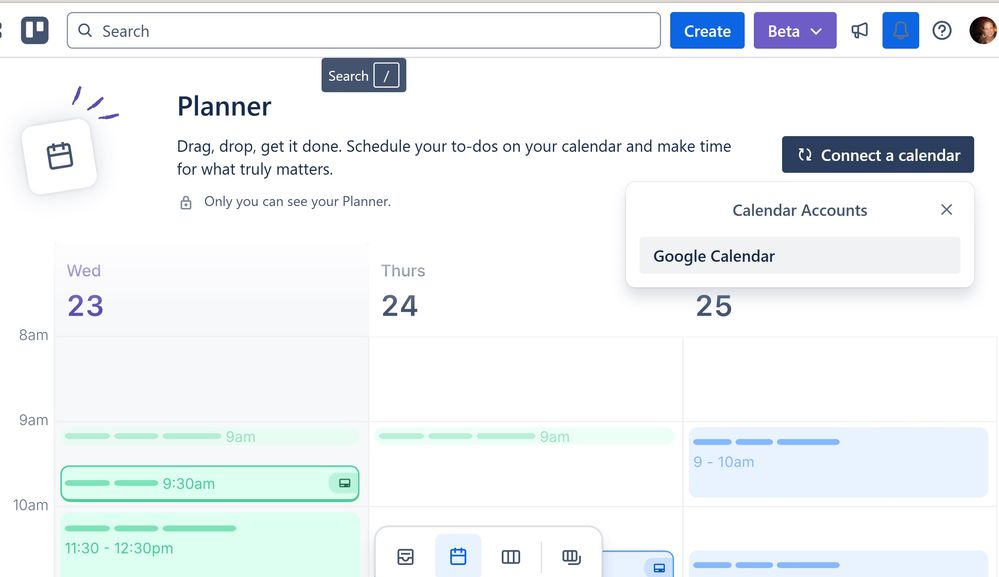Viewport: 999px width, 577px height.
Task: Click the Planner heading
Action: [x=224, y=106]
